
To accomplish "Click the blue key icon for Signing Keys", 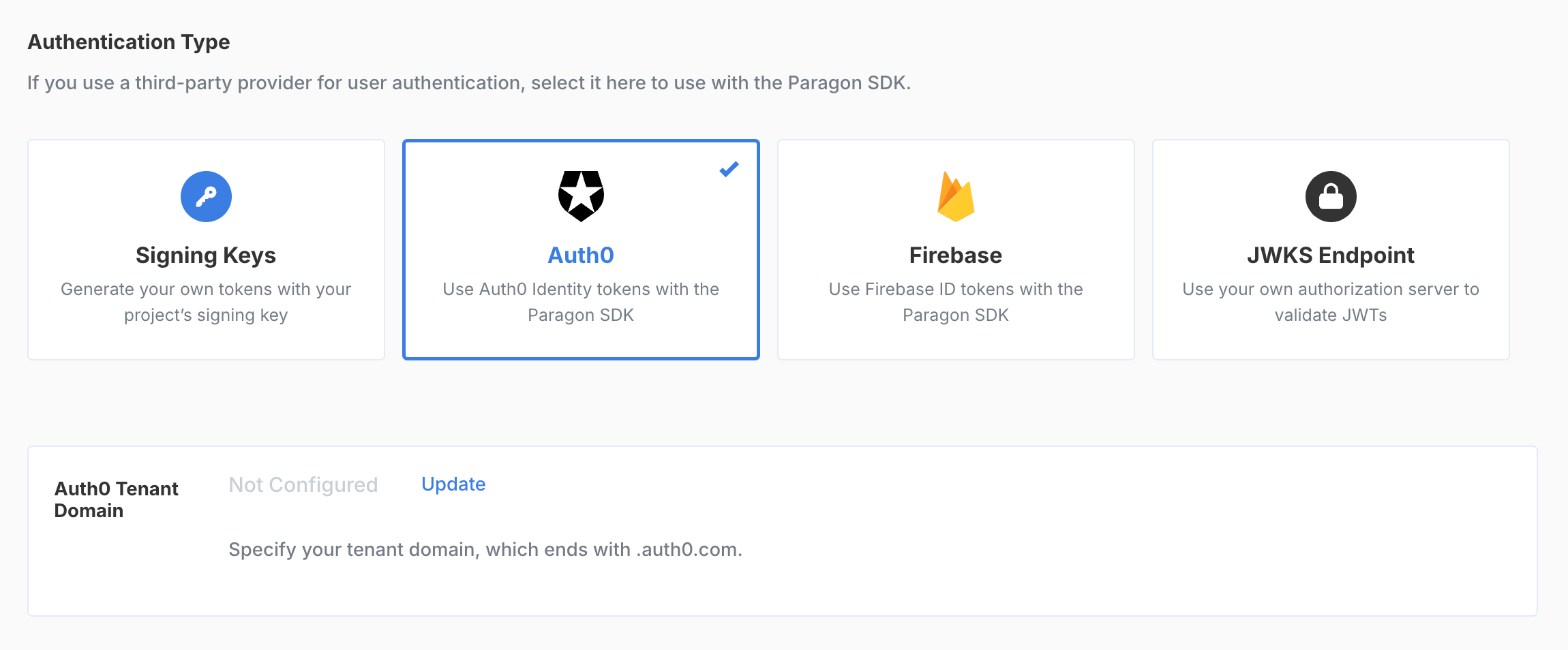I will pos(206,196).
